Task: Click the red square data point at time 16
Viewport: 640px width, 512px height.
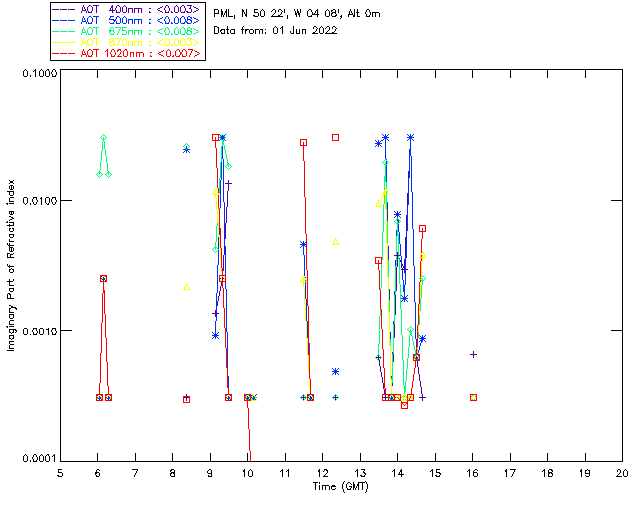Action: [x=473, y=397]
